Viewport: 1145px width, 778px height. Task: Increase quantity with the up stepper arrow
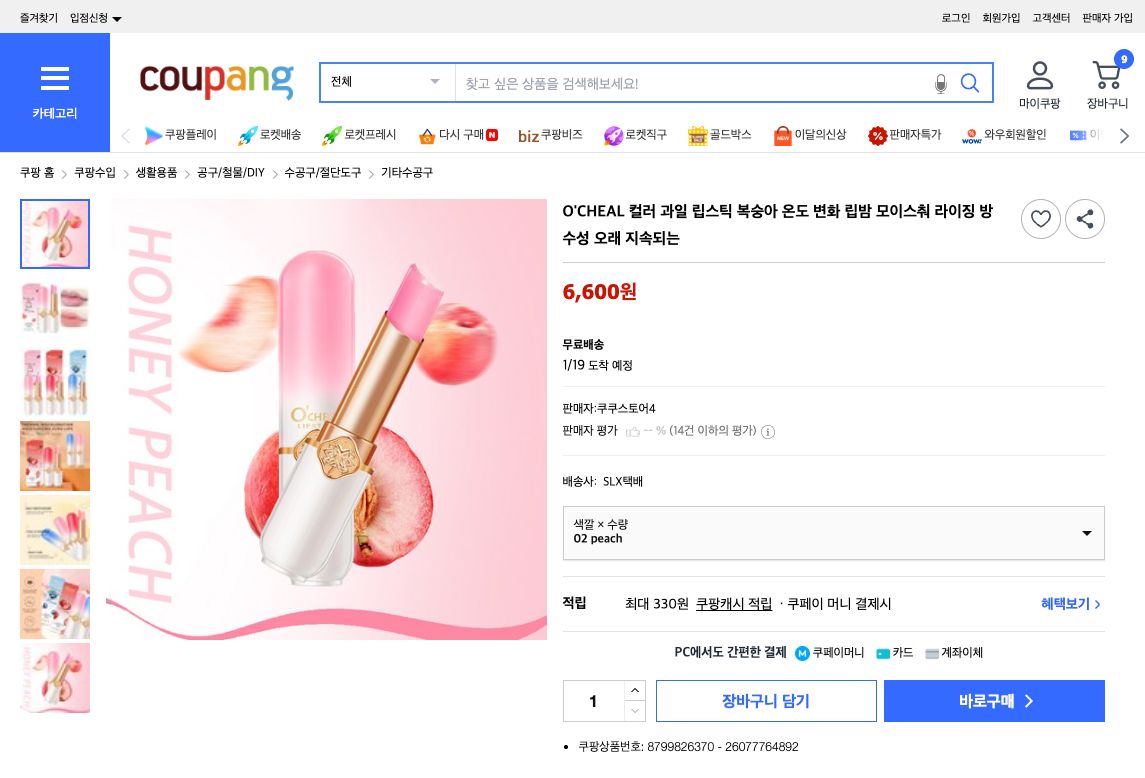coord(635,690)
